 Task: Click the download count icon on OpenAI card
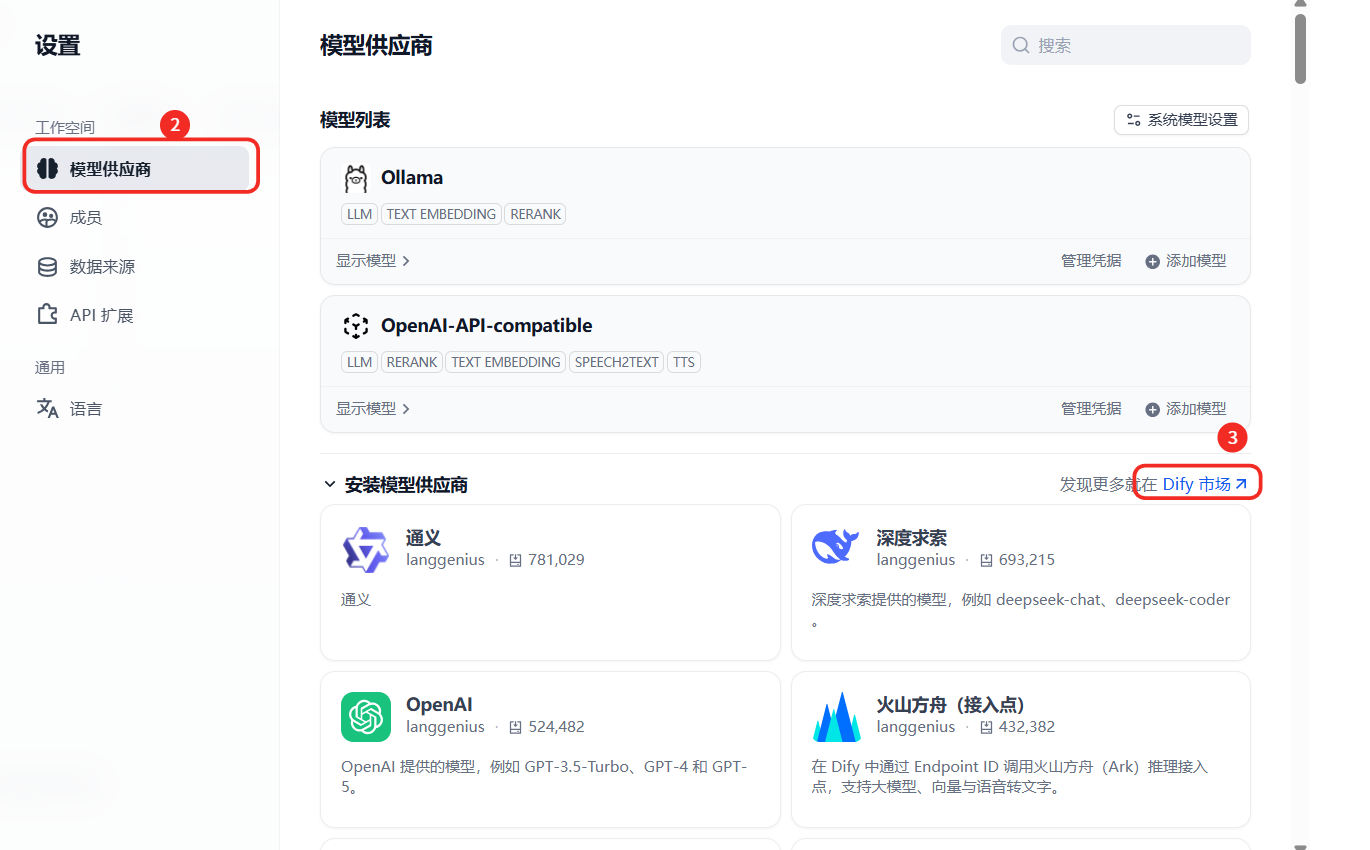[516, 727]
